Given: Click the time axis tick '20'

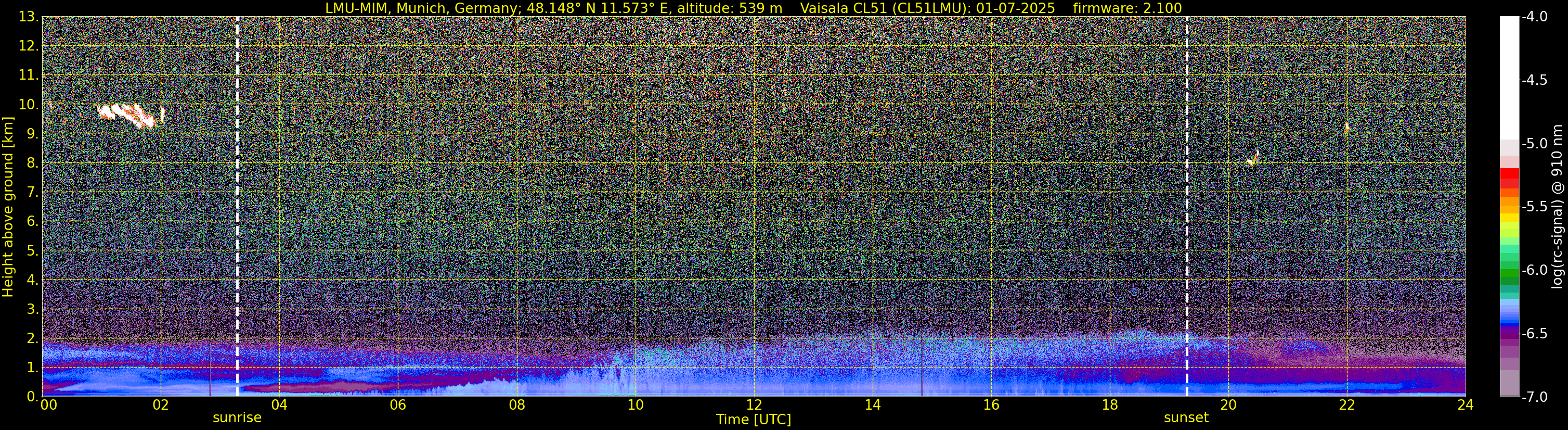Looking at the screenshot, I should point(1228,405).
